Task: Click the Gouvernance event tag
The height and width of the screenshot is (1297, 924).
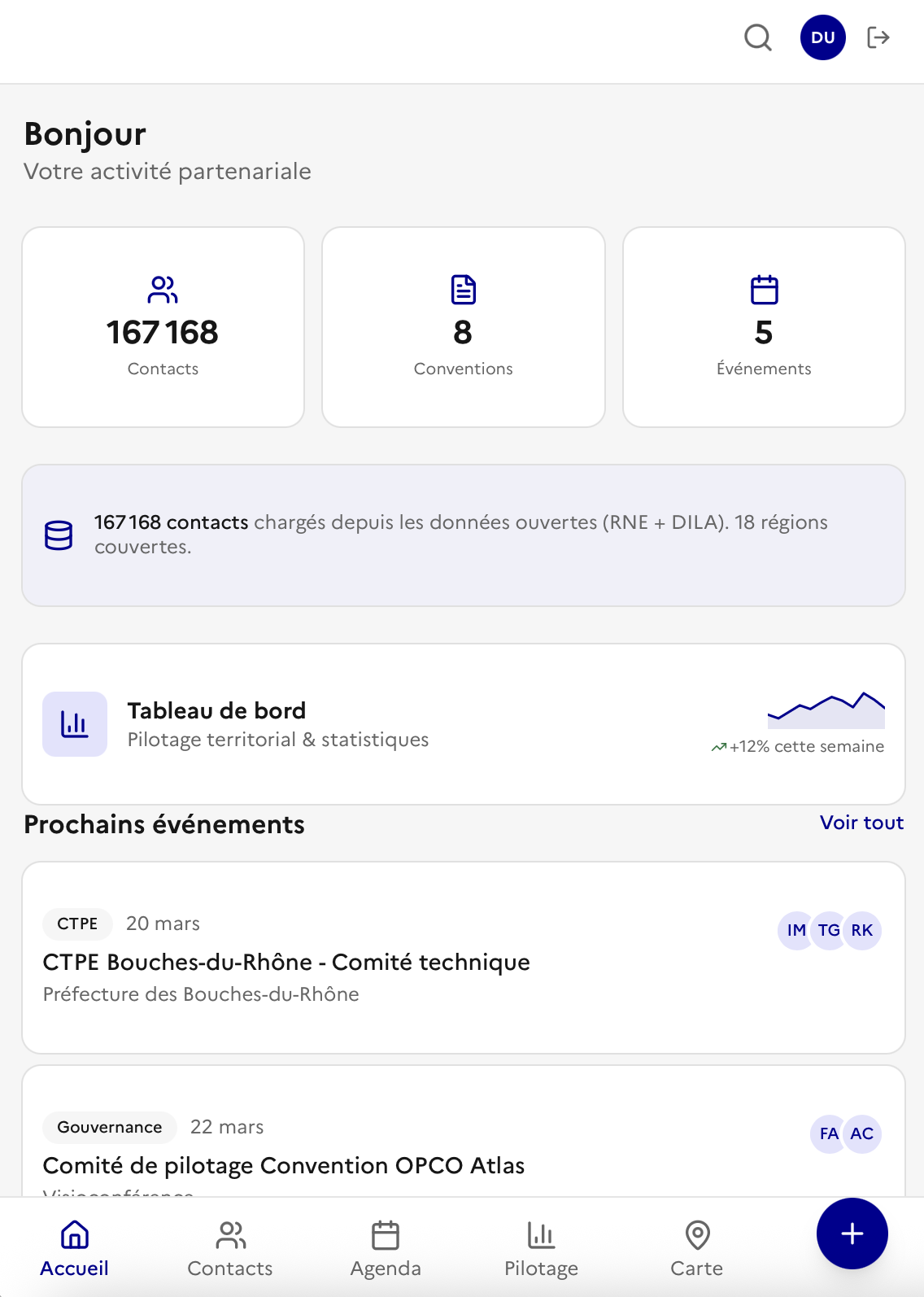Action: [110, 1127]
